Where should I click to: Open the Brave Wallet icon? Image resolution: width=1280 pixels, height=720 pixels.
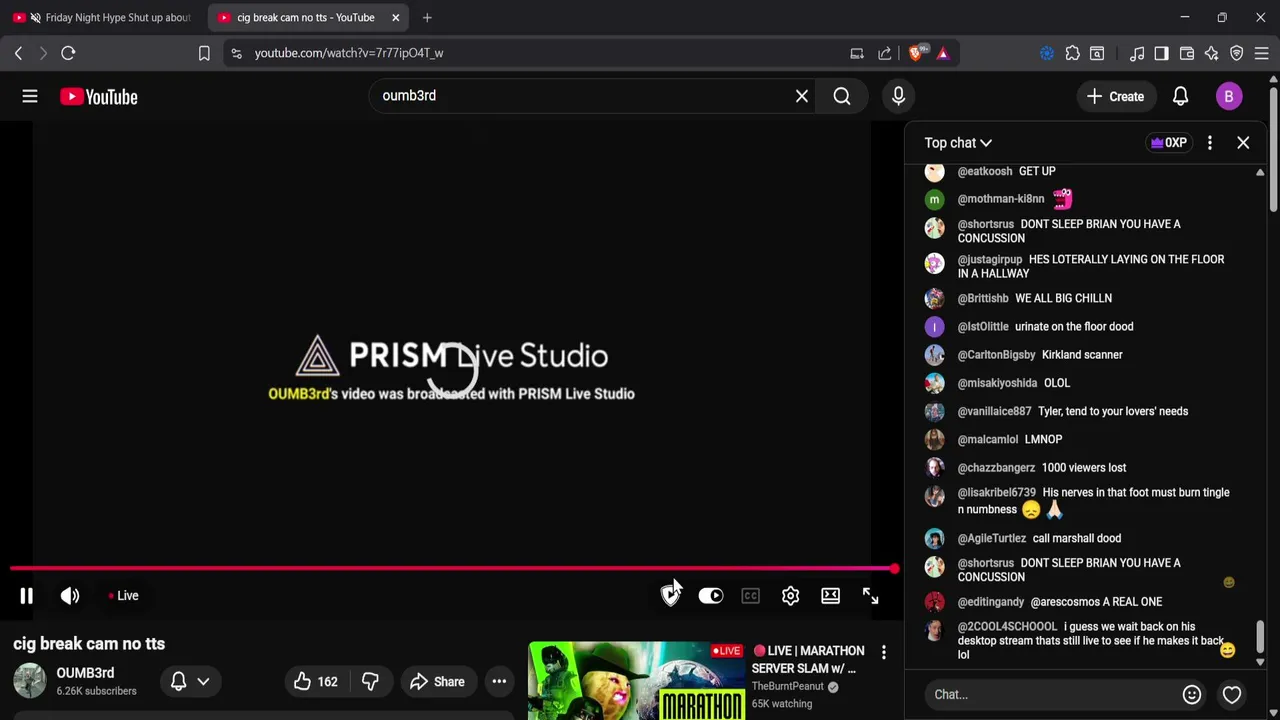[1187, 53]
